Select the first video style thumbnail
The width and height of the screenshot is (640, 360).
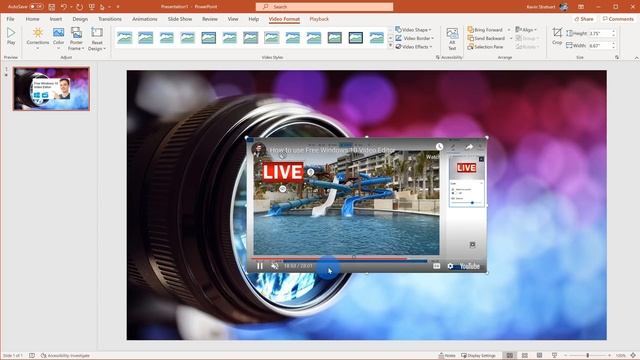[124, 38]
